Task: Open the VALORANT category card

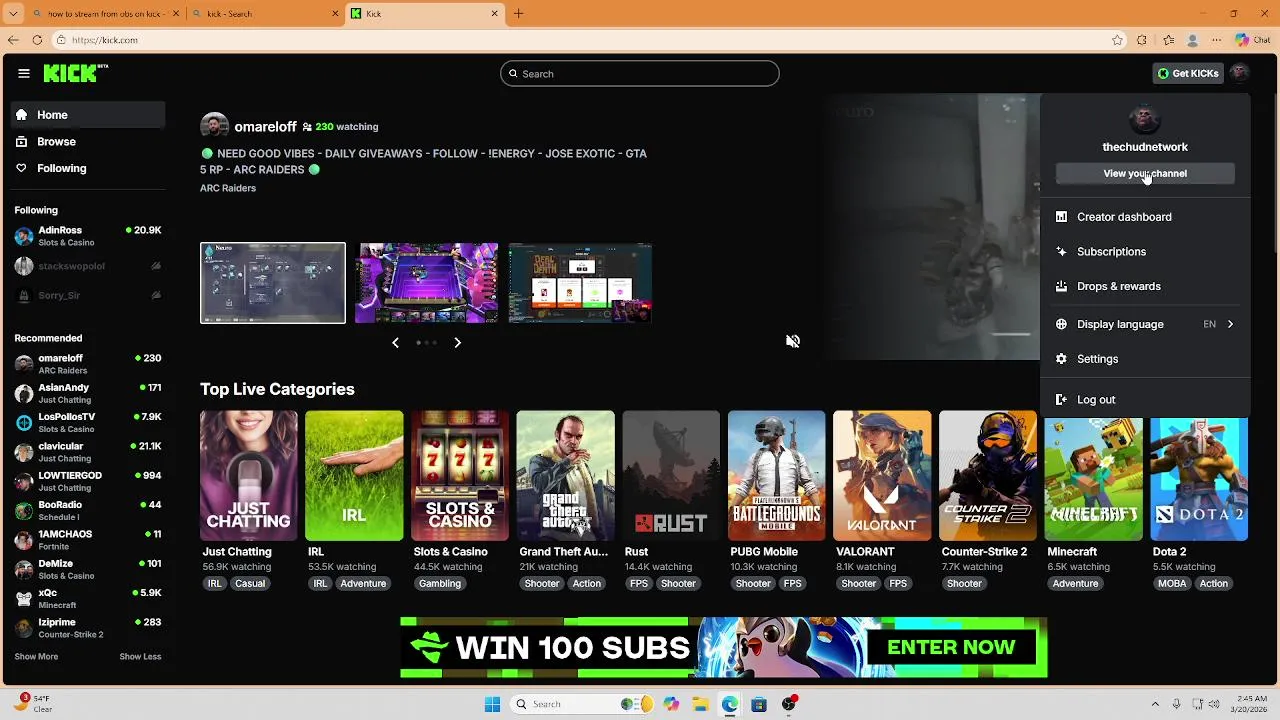Action: (x=882, y=476)
